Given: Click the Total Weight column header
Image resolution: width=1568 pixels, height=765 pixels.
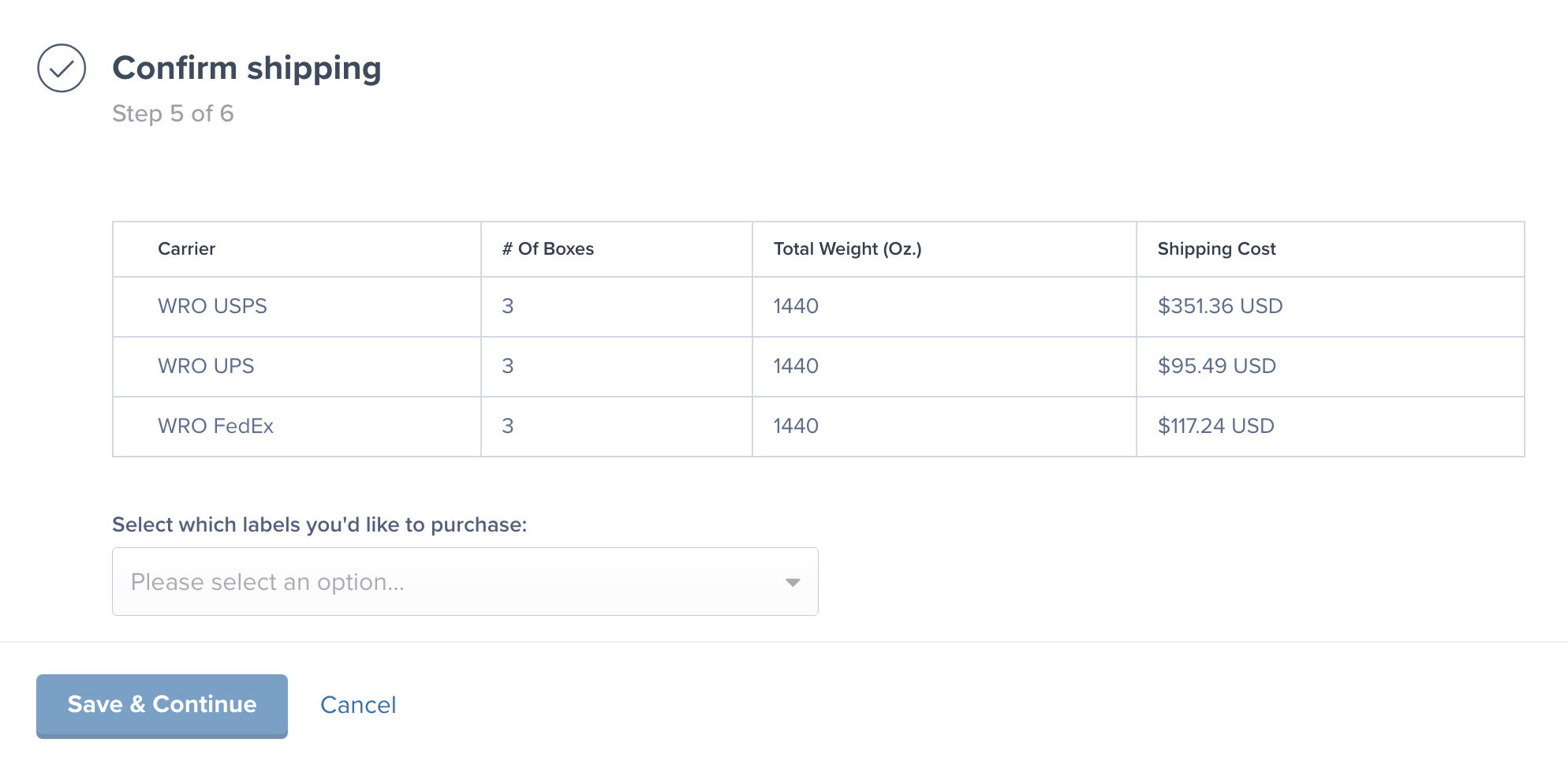Looking at the screenshot, I should coord(846,248).
